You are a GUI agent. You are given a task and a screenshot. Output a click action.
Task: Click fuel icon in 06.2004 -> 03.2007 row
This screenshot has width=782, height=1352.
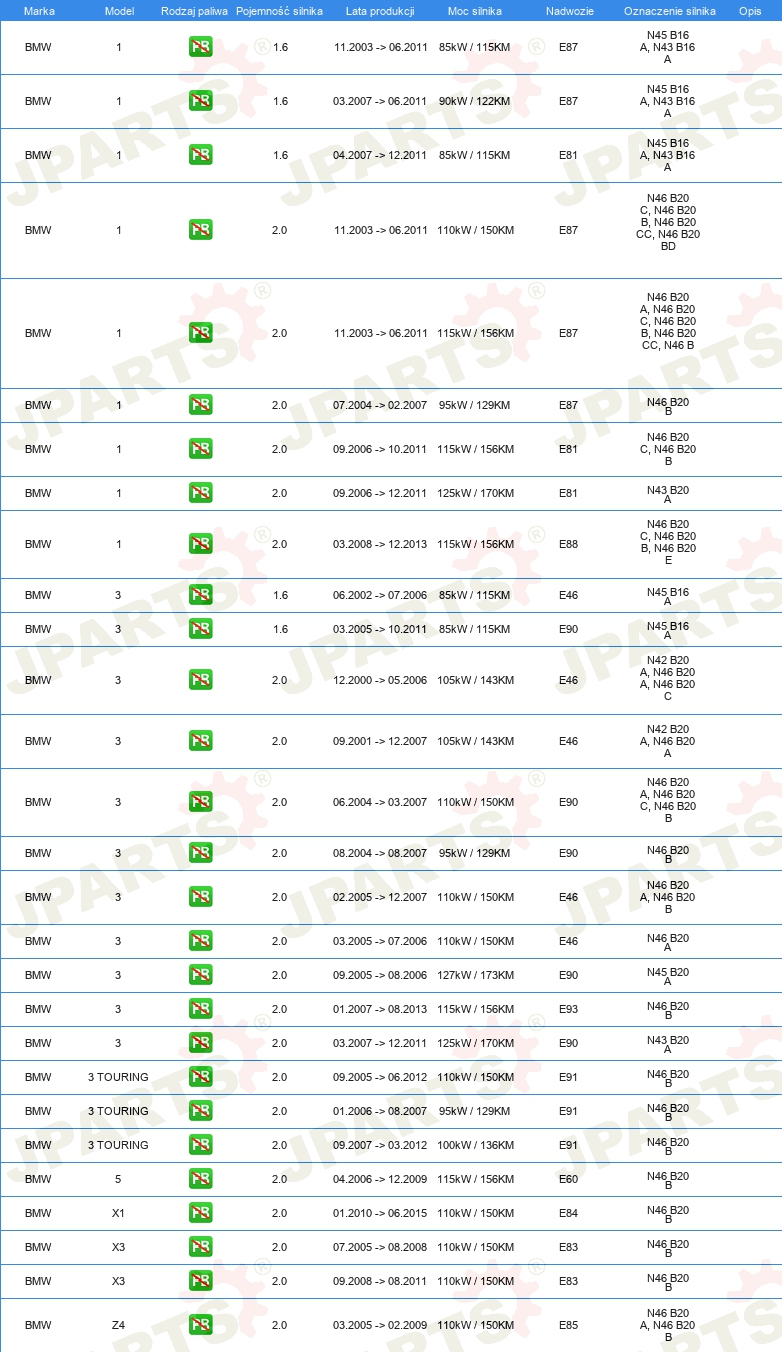point(201,802)
